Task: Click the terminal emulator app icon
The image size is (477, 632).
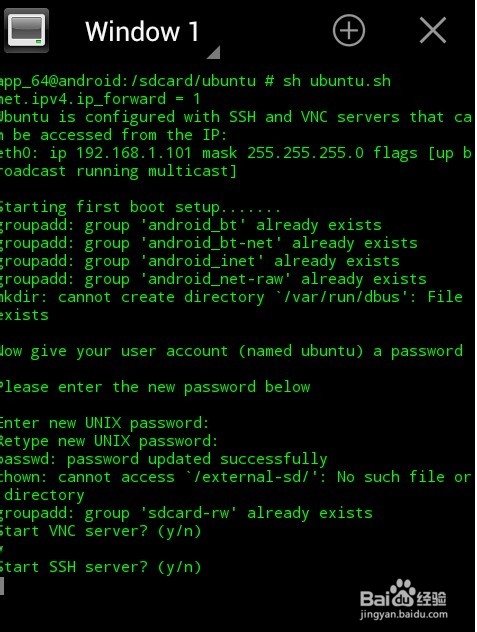Action: (26, 31)
